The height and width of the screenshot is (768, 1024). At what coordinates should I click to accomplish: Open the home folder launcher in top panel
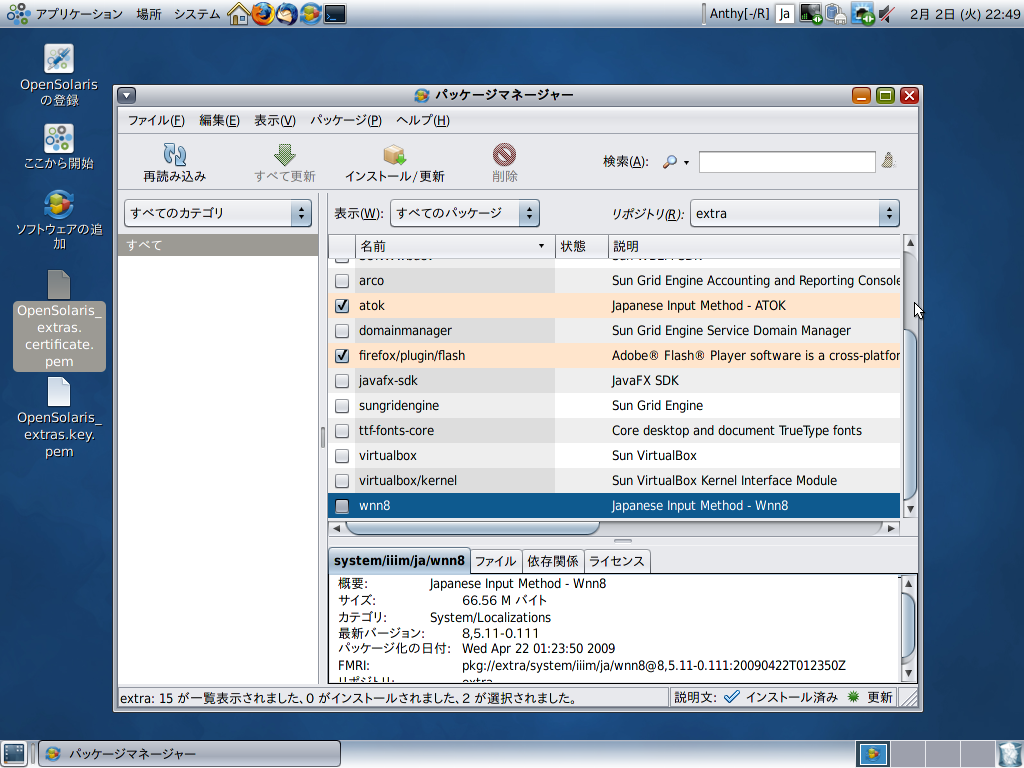238,14
